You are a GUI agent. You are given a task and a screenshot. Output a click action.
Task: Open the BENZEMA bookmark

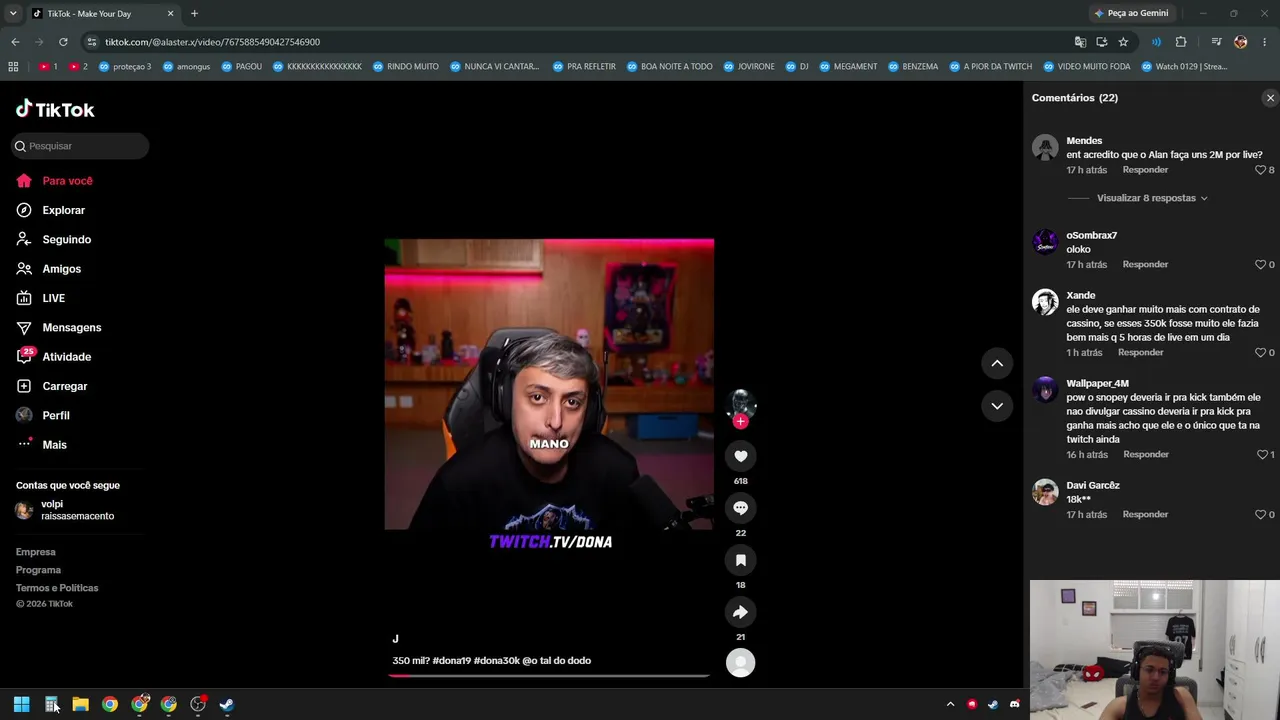[912, 67]
